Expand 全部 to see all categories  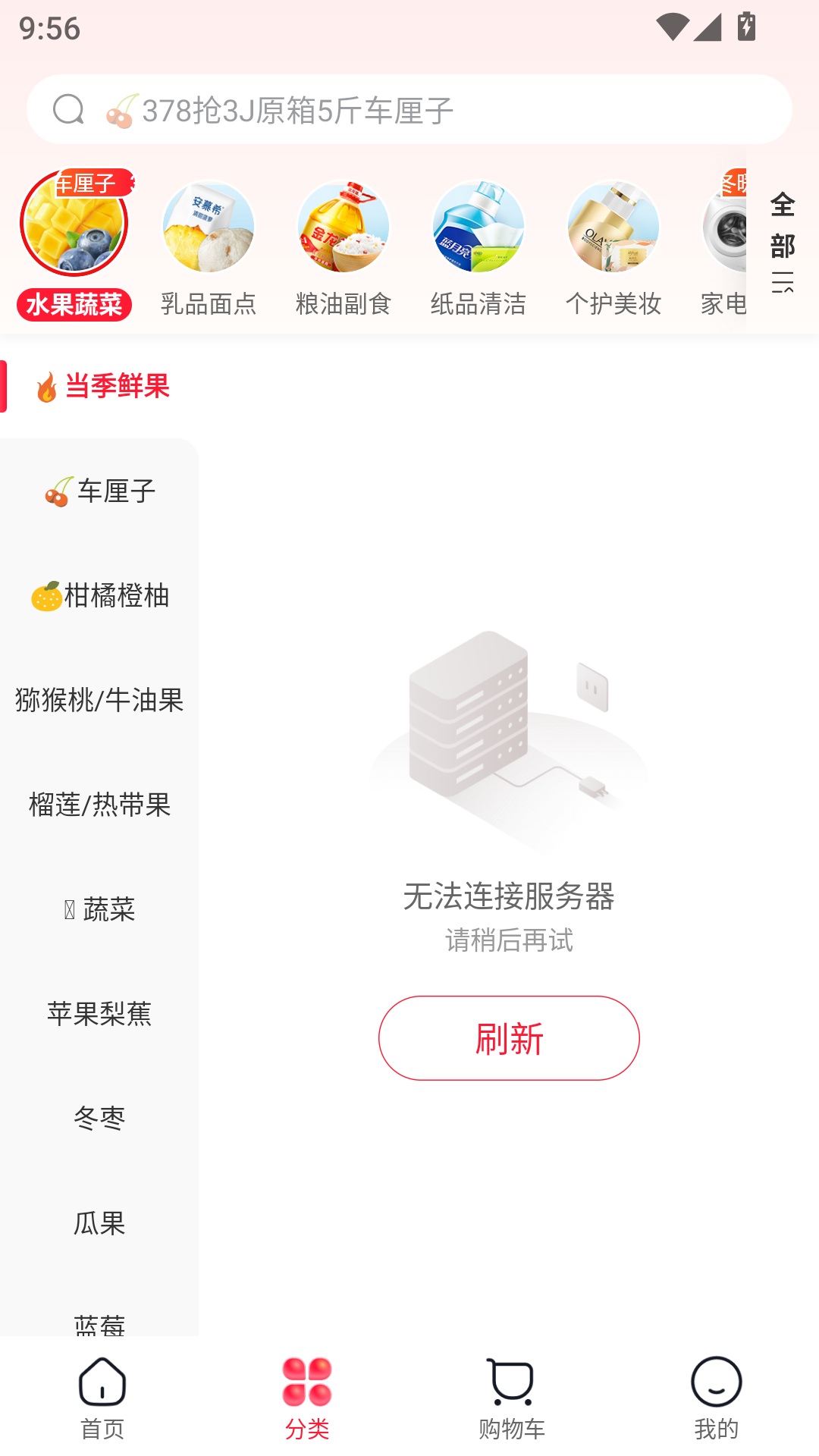pos(783,243)
